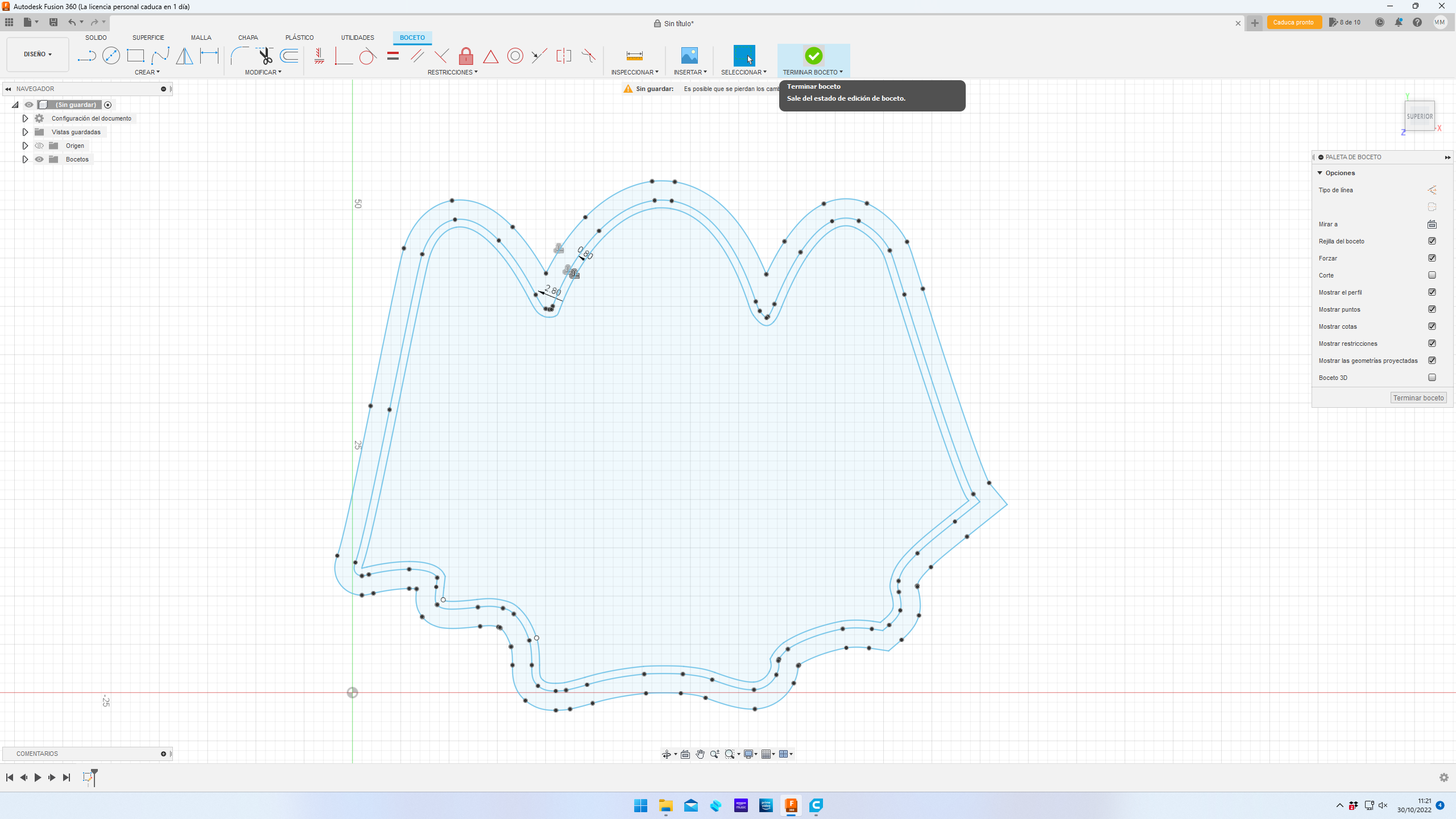Choose the fit point spline tool
The width and height of the screenshot is (1456, 819).
tap(160, 56)
